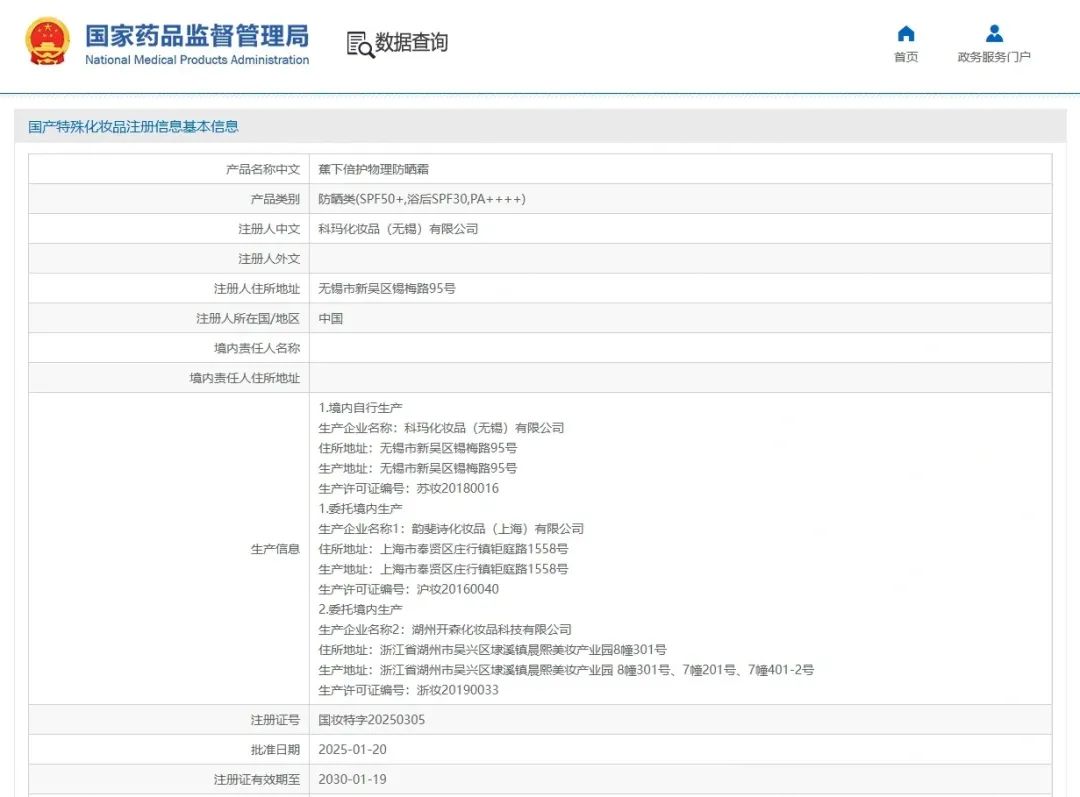
Task: Click the license number 苏妆20180016
Action: tap(457, 488)
